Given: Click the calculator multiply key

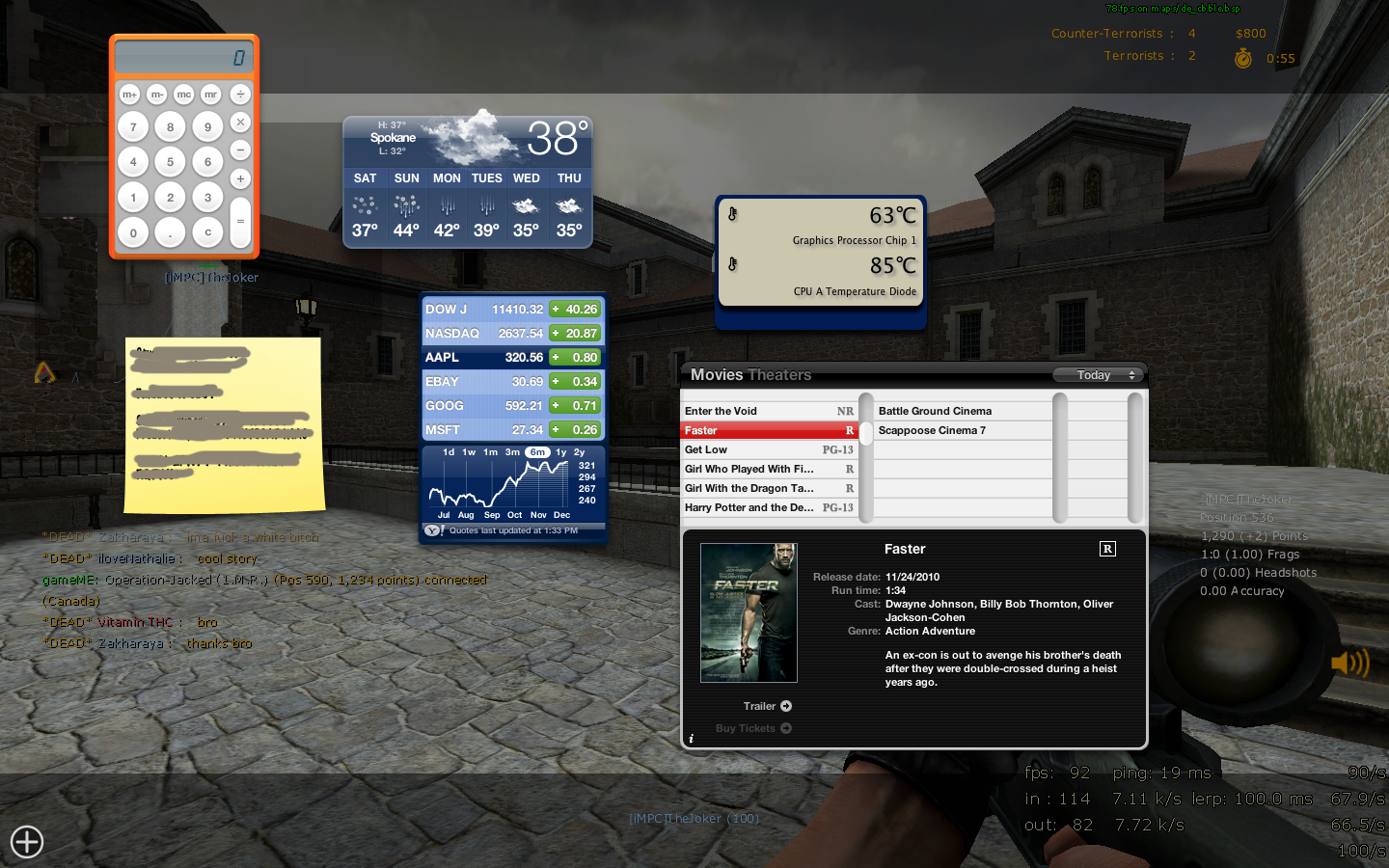Looking at the screenshot, I should click(240, 122).
